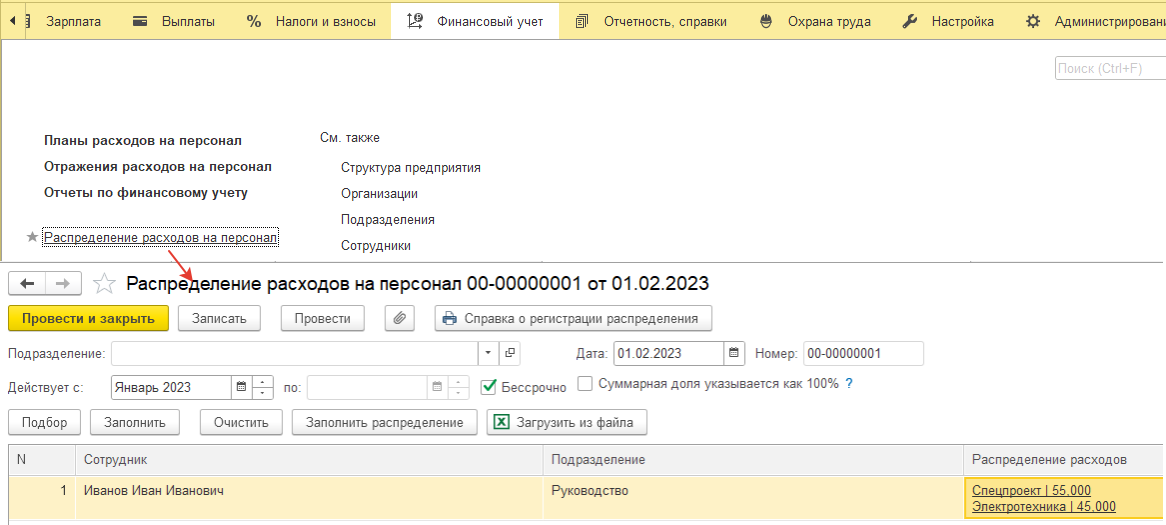Click the Провести button

323,318
